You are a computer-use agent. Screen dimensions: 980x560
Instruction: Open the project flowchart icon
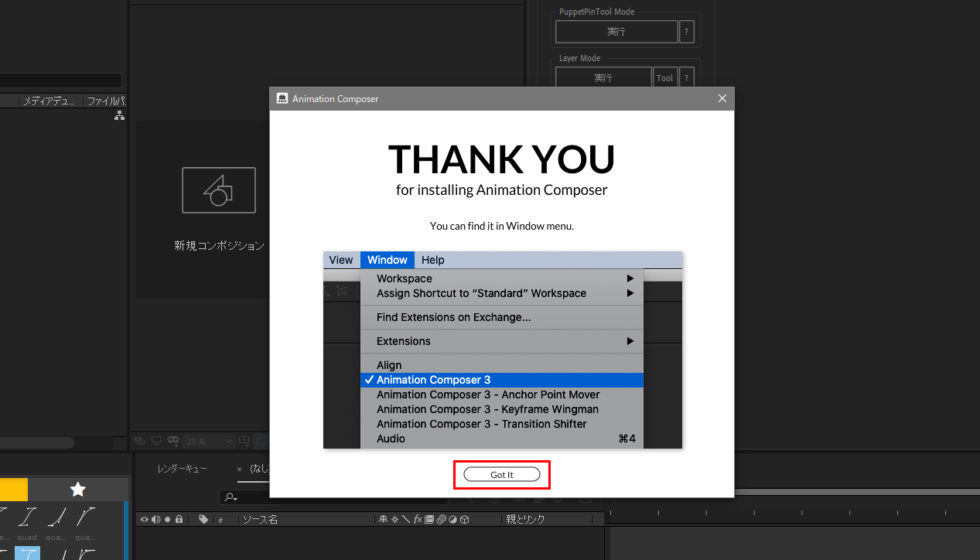119,116
